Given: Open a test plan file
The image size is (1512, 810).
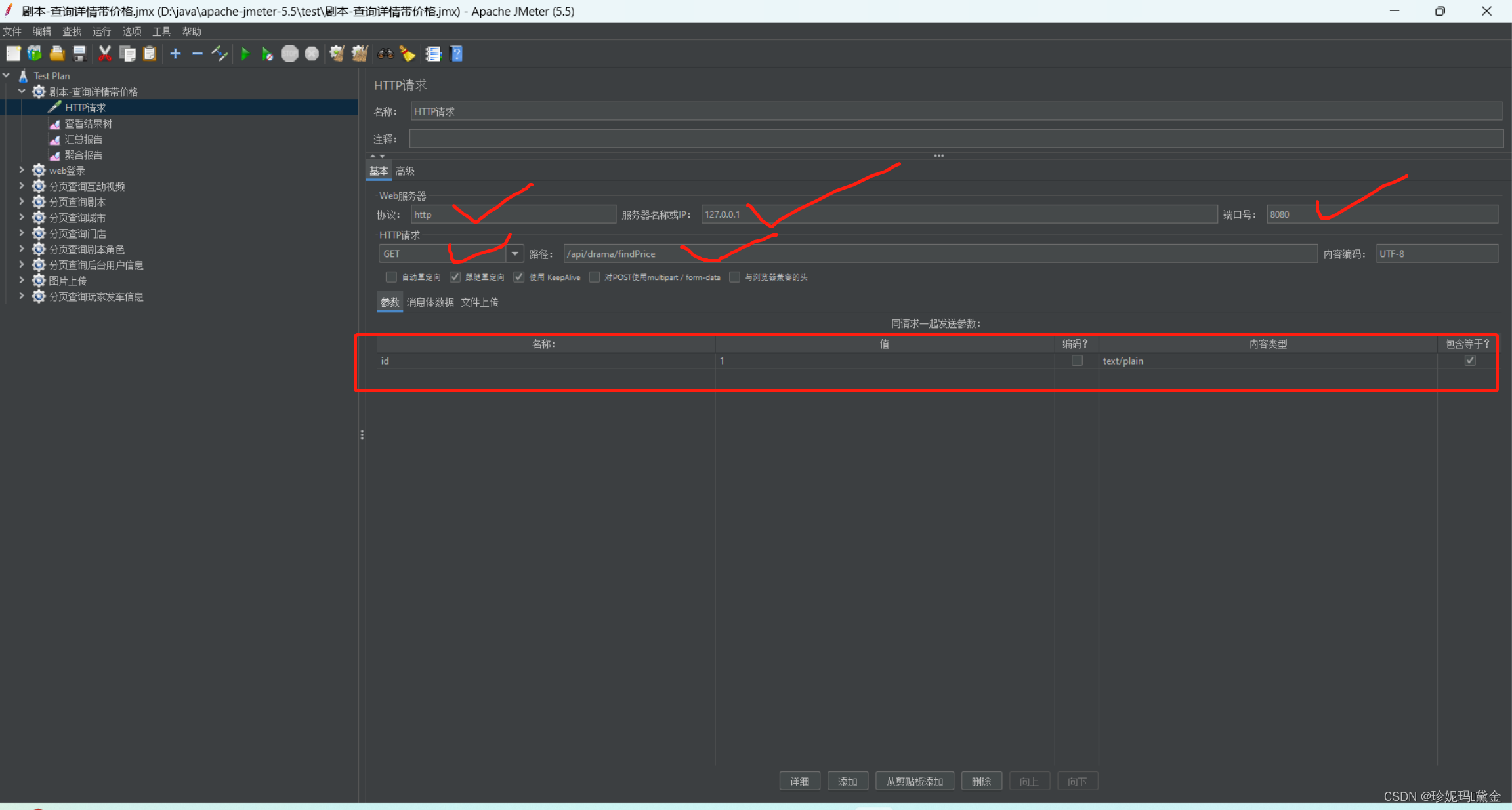Looking at the screenshot, I should pos(57,54).
